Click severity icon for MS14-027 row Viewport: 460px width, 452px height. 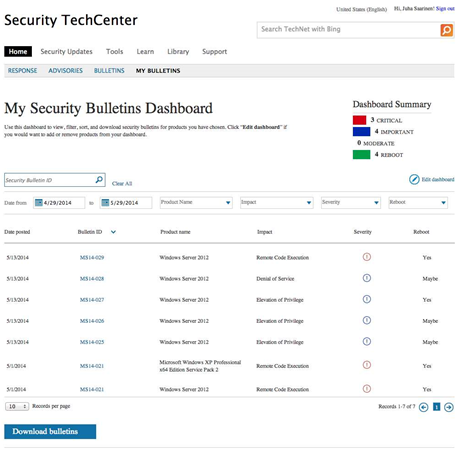pyautogui.click(x=367, y=299)
